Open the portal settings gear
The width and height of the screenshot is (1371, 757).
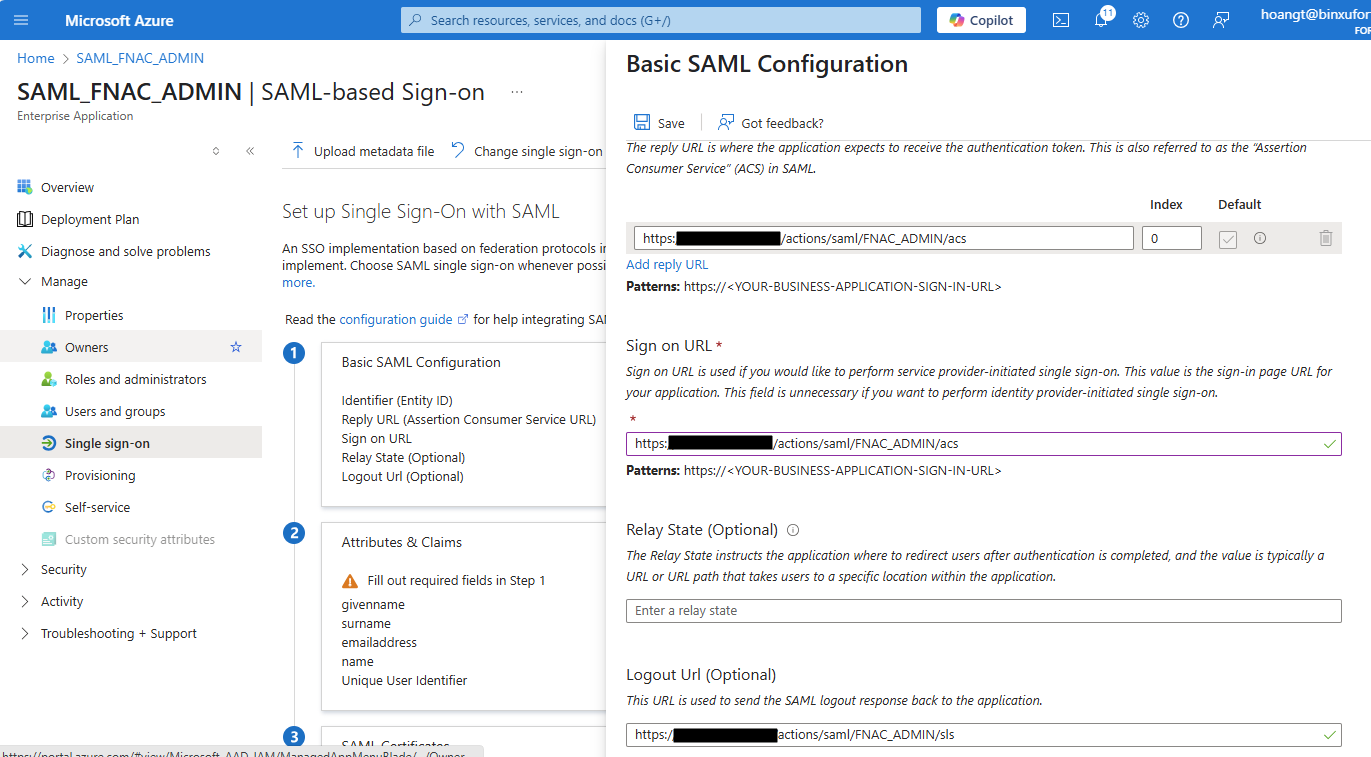click(1140, 19)
